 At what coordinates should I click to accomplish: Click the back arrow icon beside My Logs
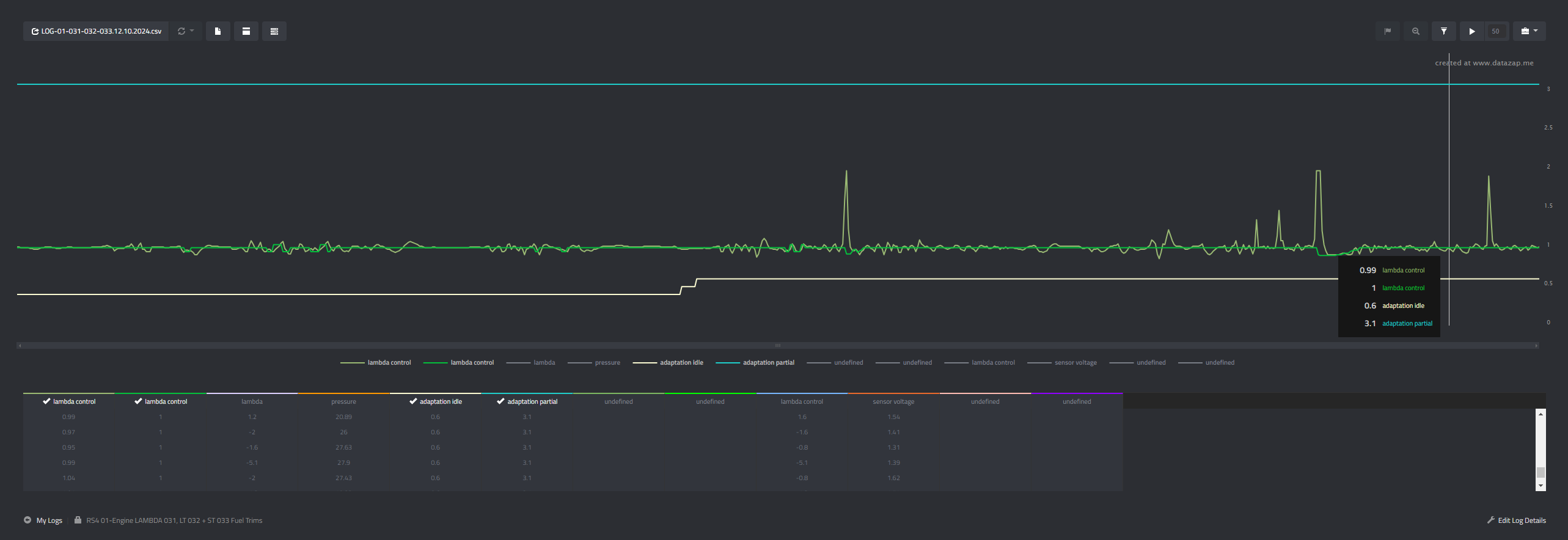[x=27, y=520]
